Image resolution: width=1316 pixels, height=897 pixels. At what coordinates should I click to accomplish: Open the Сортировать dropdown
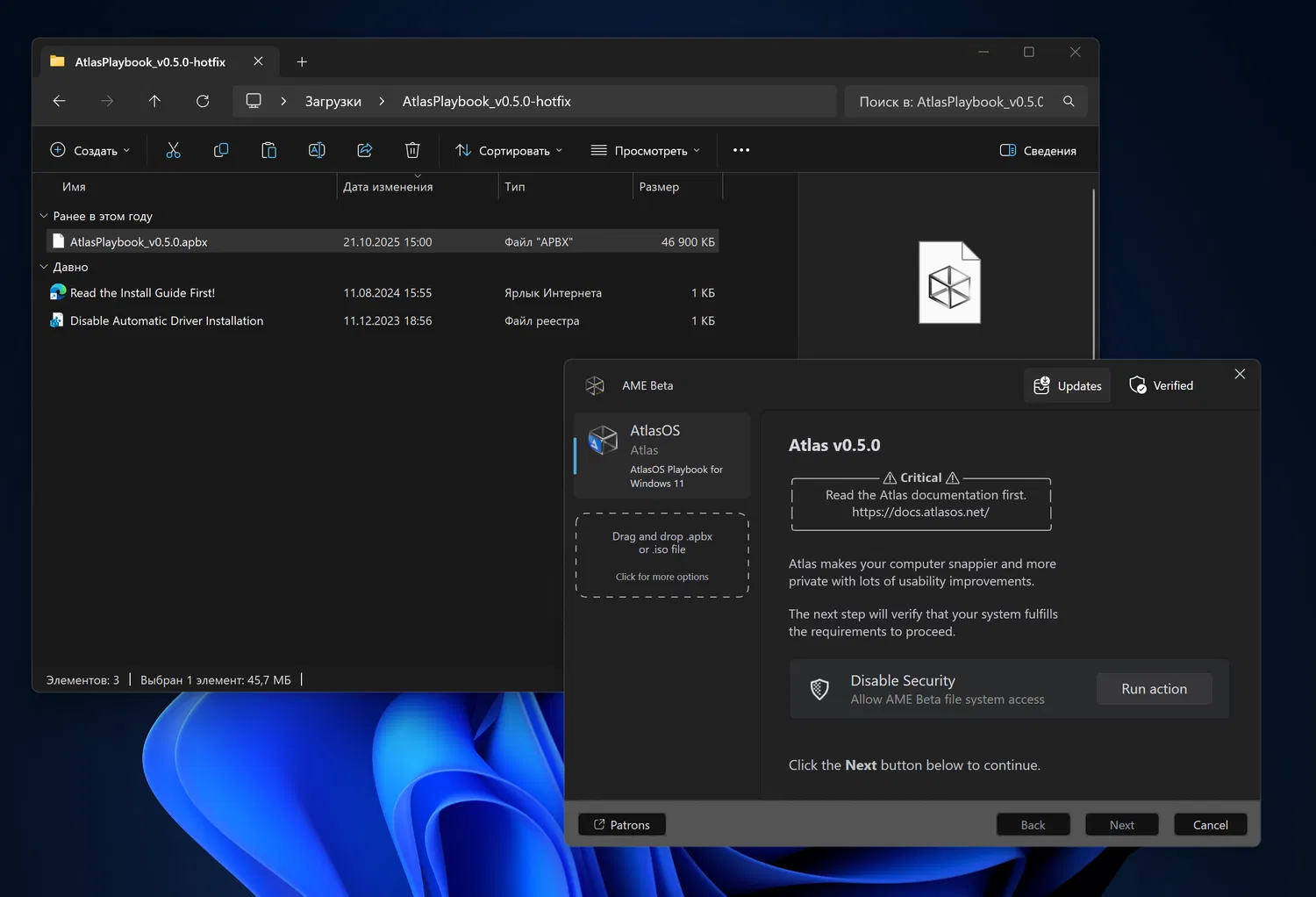(x=509, y=150)
